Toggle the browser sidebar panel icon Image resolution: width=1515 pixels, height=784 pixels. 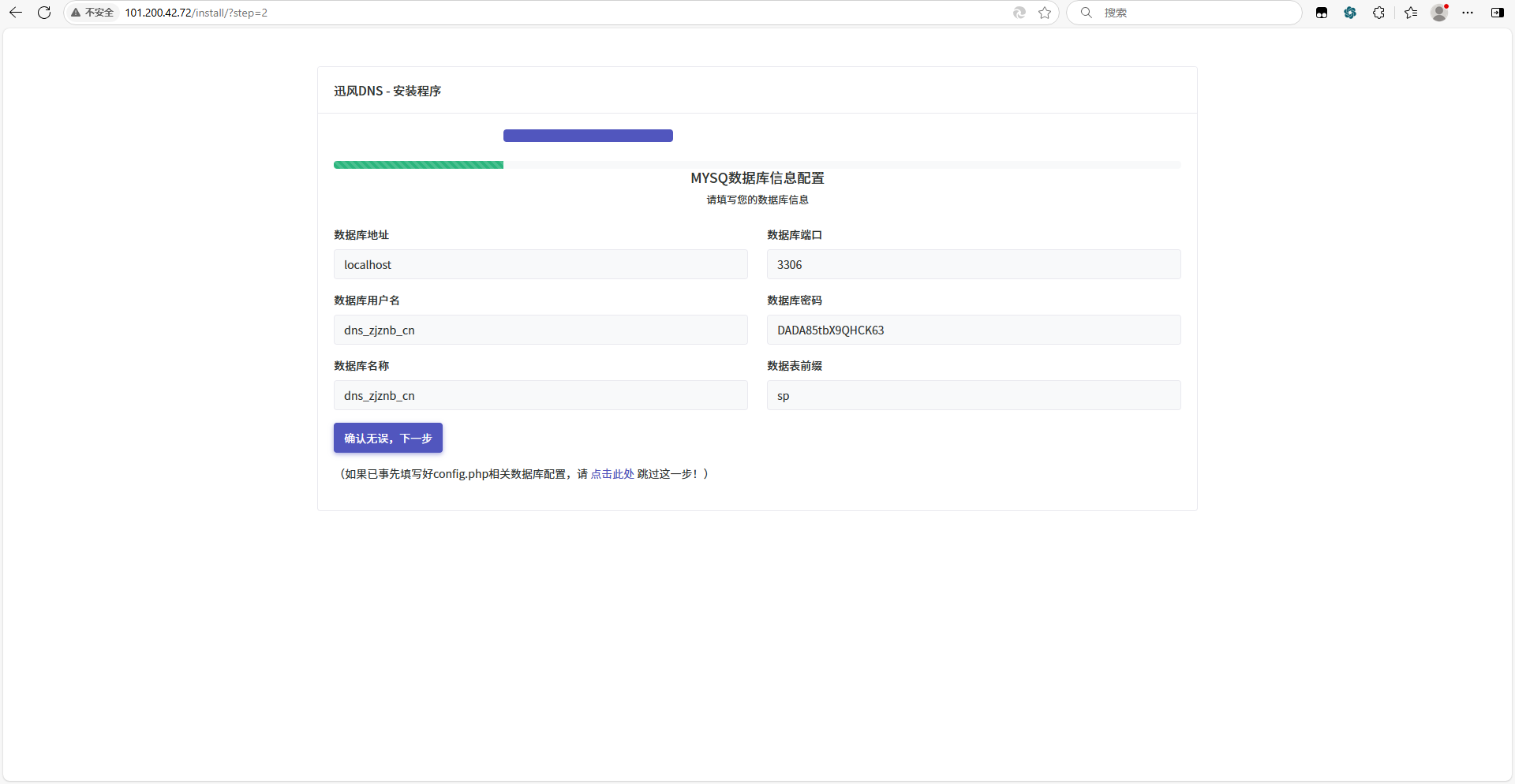1497,13
